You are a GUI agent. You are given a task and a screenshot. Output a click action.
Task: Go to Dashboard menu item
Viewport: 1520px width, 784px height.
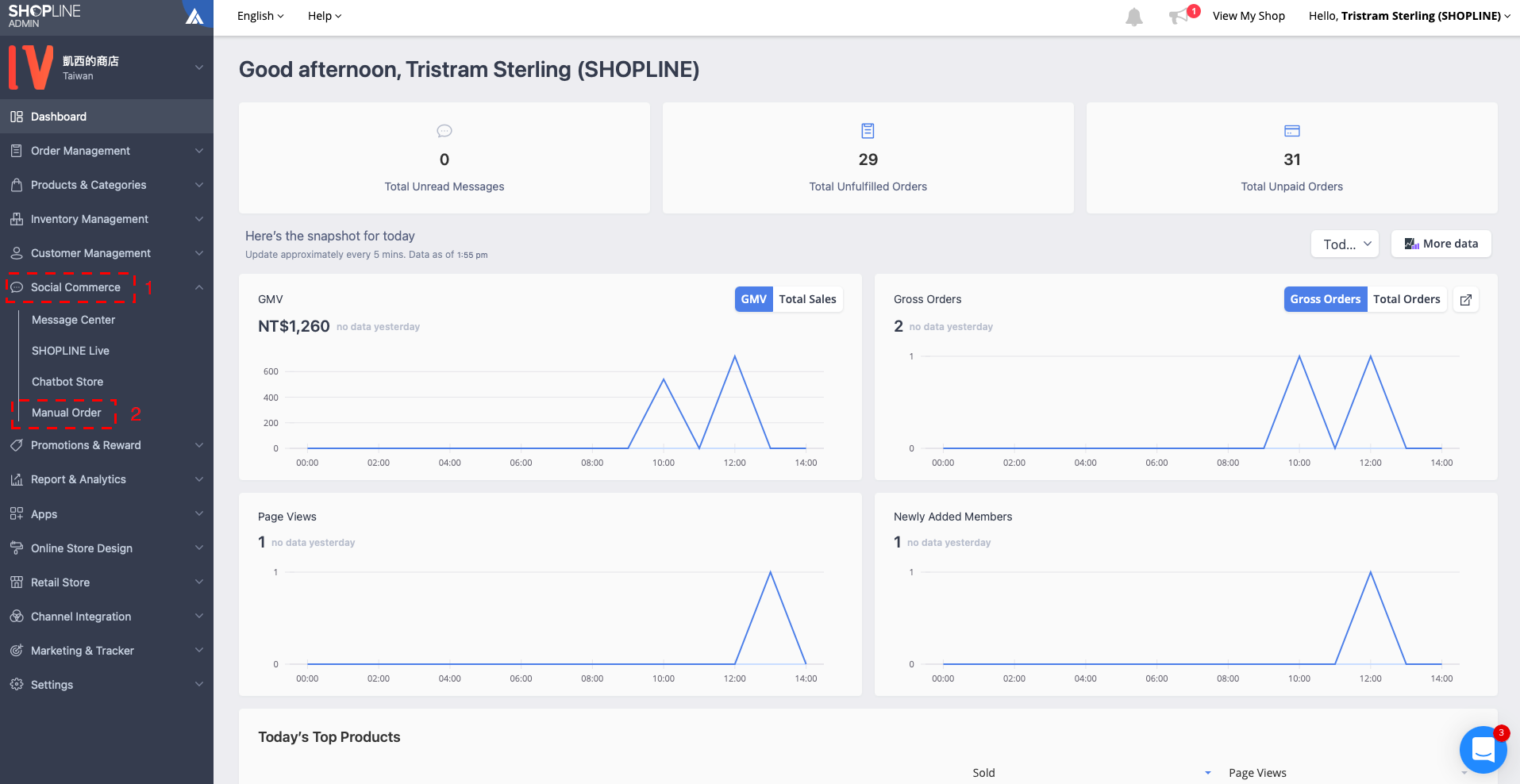(x=106, y=117)
